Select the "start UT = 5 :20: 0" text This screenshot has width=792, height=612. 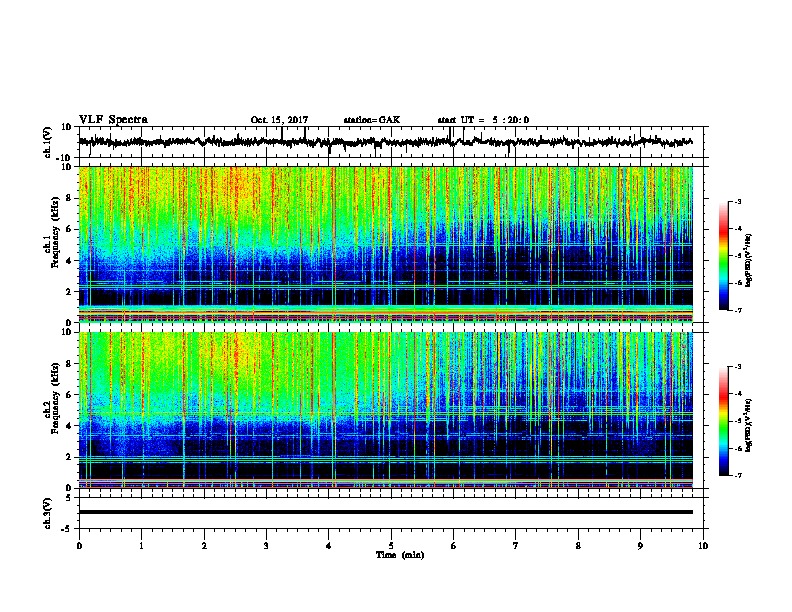coord(483,120)
